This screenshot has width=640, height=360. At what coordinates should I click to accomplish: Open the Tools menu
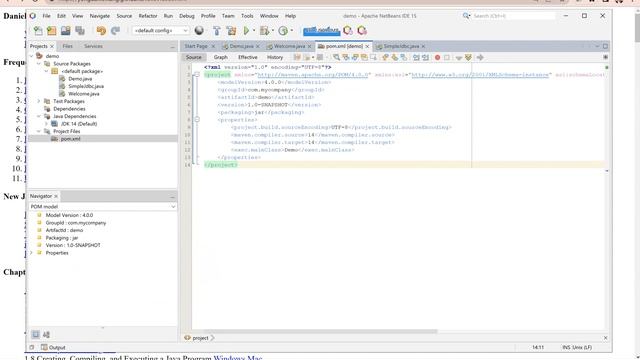(x=247, y=16)
